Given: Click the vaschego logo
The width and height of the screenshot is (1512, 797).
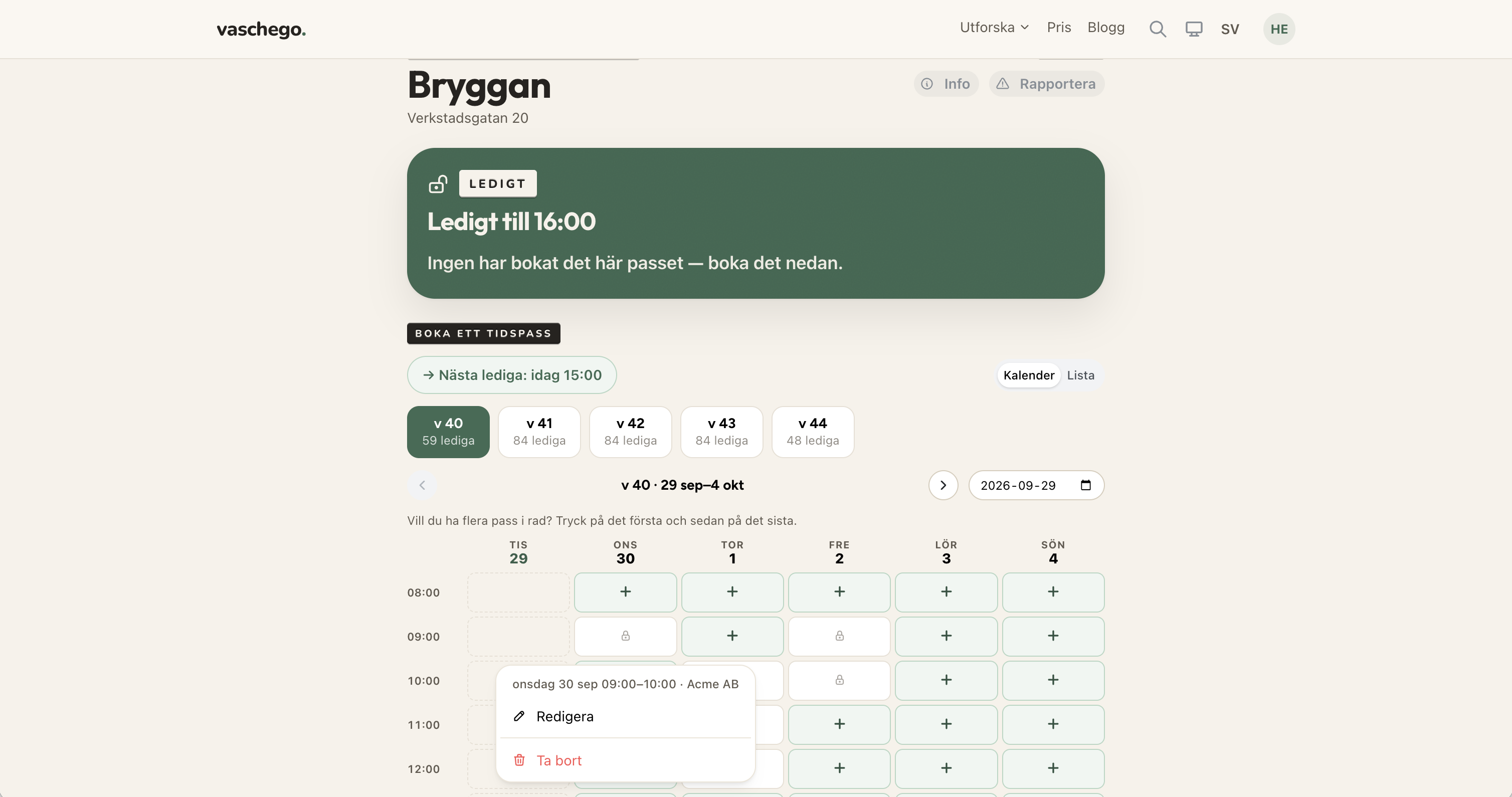Looking at the screenshot, I should coord(261,30).
